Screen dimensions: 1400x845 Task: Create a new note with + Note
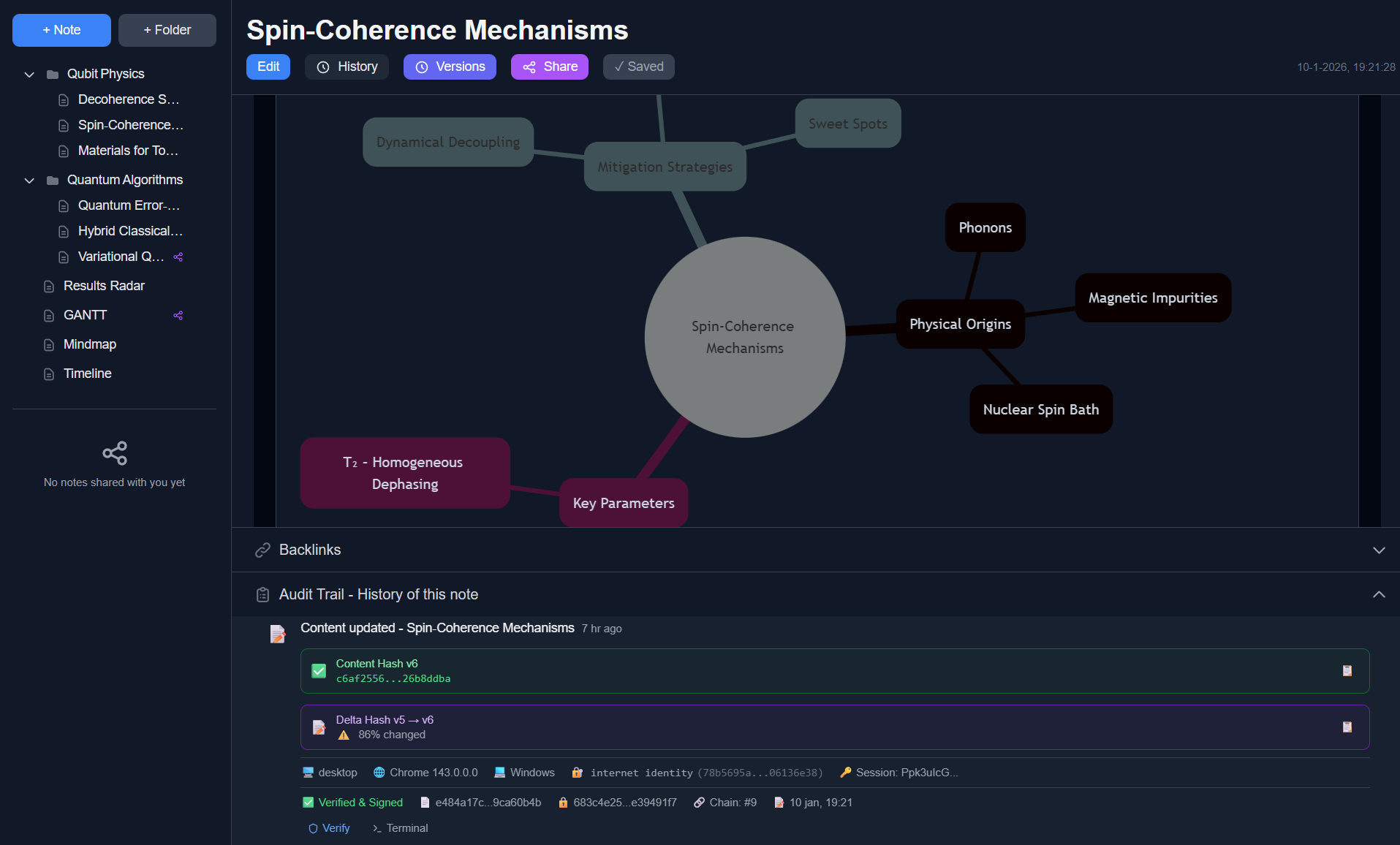(x=61, y=30)
